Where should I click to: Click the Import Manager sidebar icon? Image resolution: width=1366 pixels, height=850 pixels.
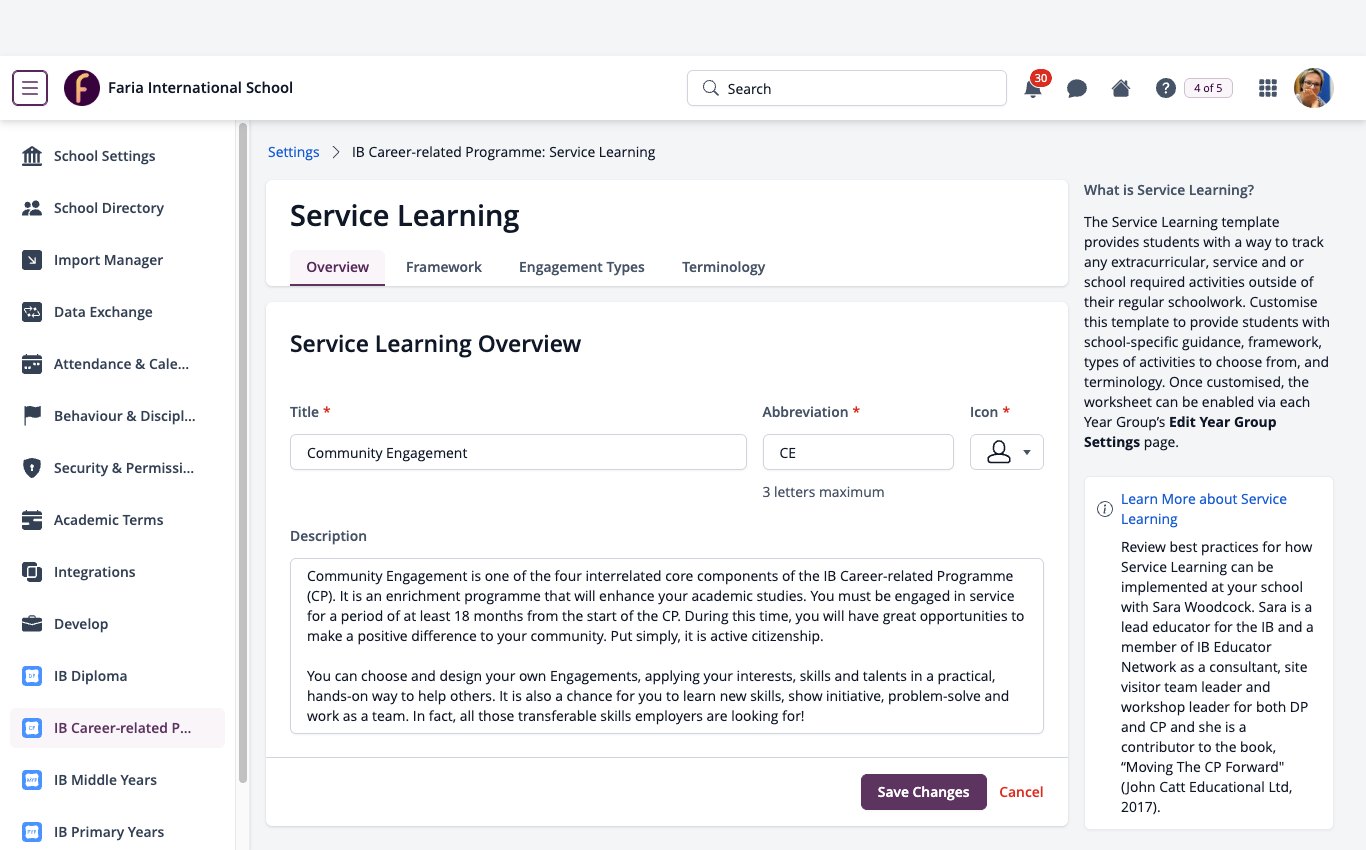[x=32, y=260]
